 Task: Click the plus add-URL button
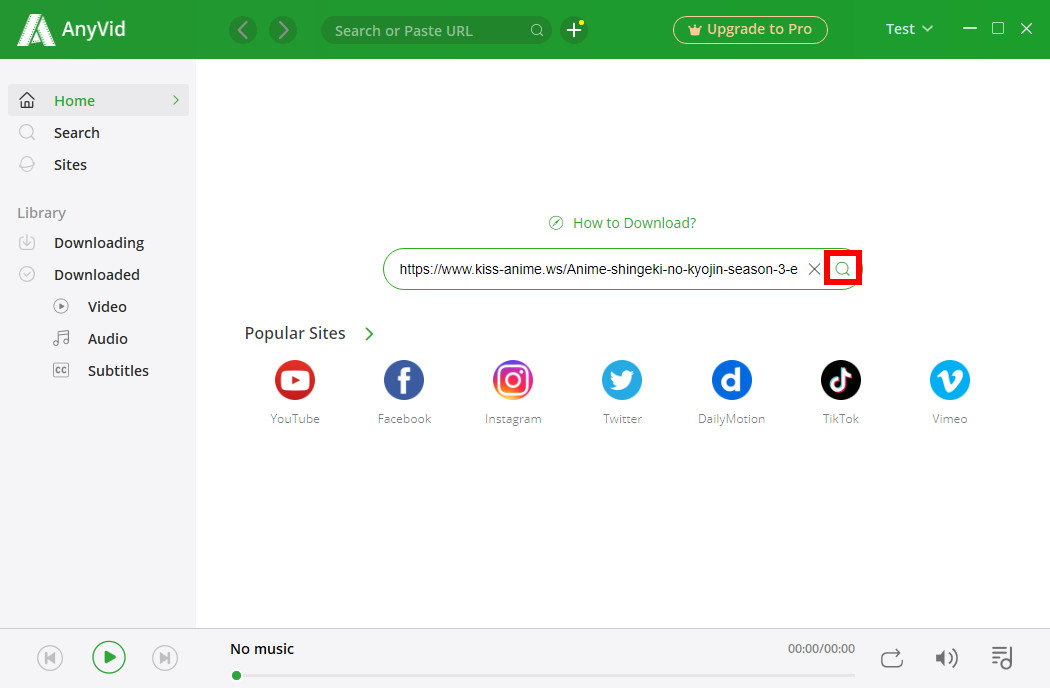(x=574, y=30)
